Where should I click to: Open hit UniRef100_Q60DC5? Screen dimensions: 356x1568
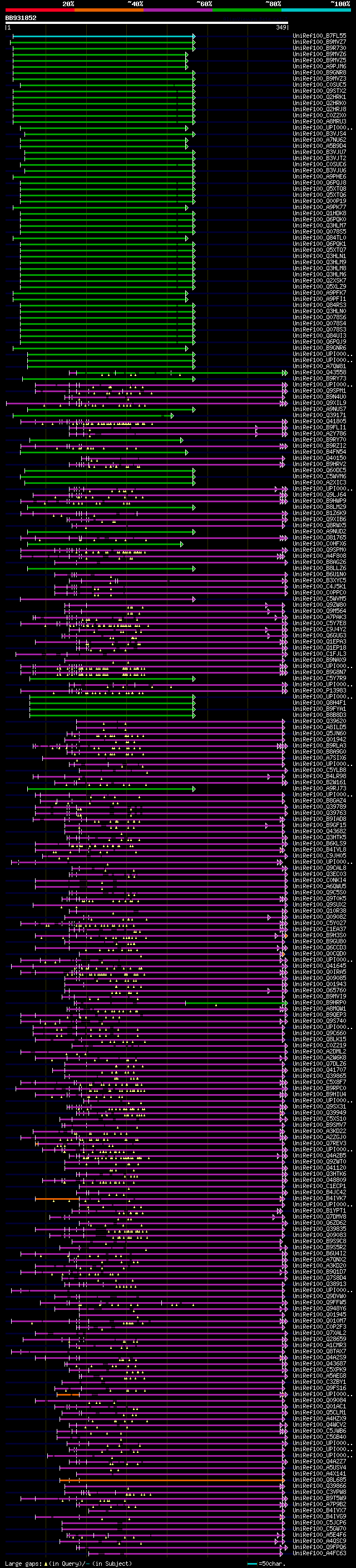[319, 471]
